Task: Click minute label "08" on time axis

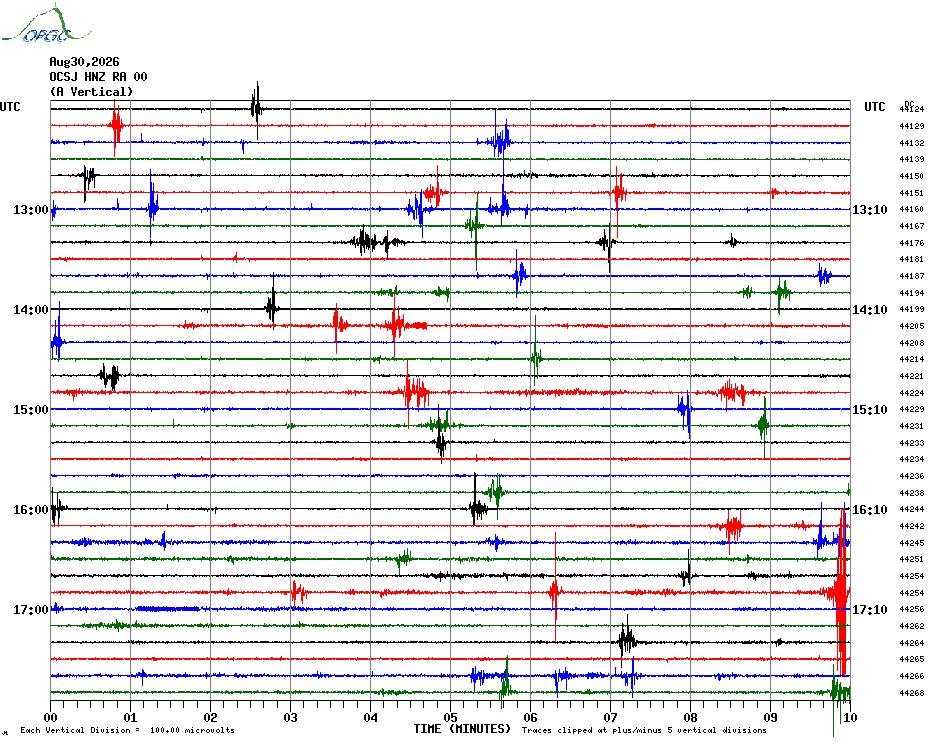Action: [x=690, y=718]
